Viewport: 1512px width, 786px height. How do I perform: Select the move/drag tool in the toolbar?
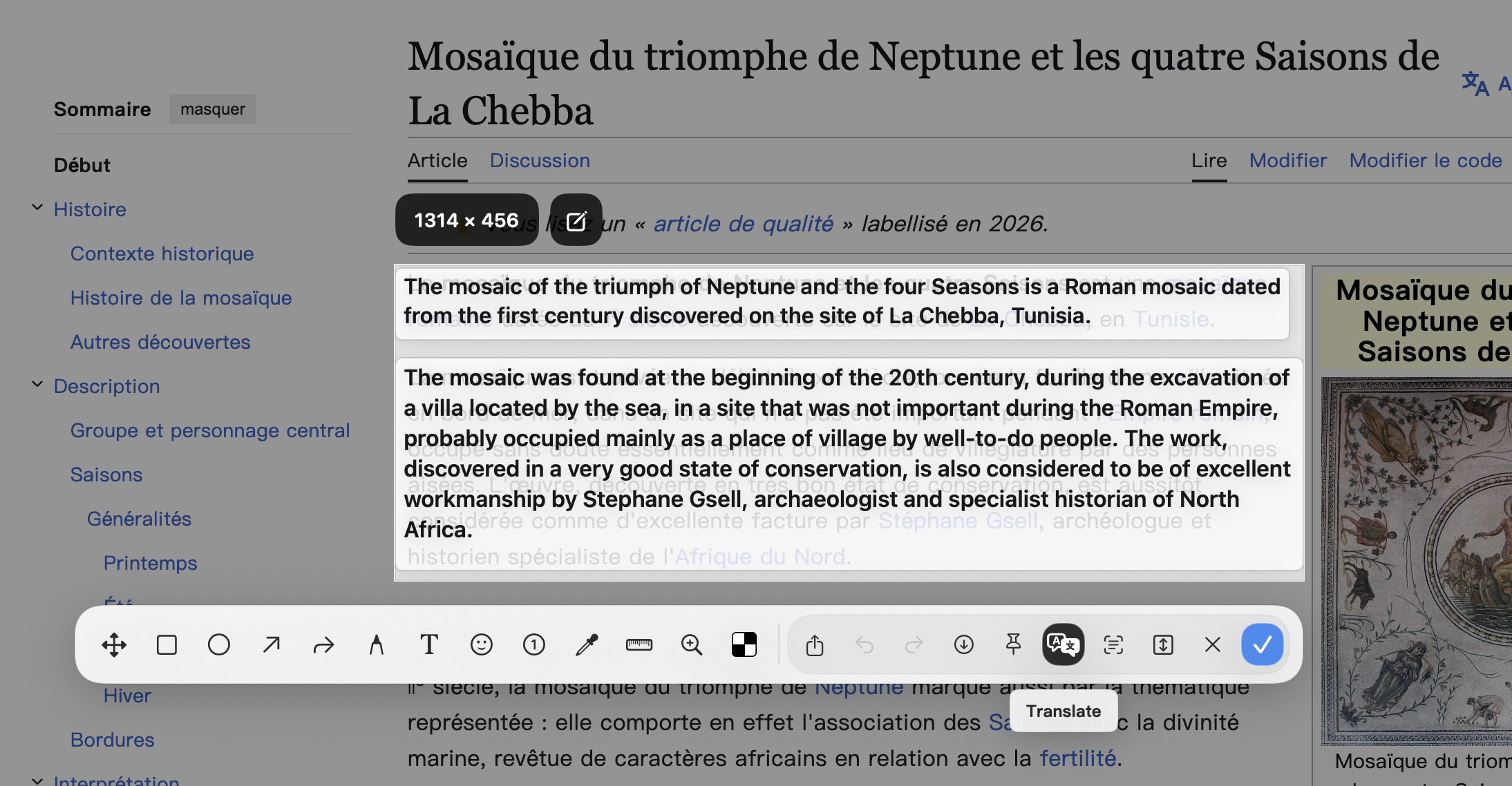click(114, 645)
